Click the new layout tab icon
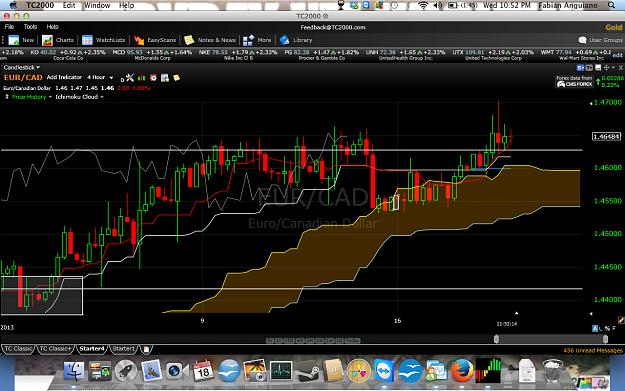 coord(146,349)
